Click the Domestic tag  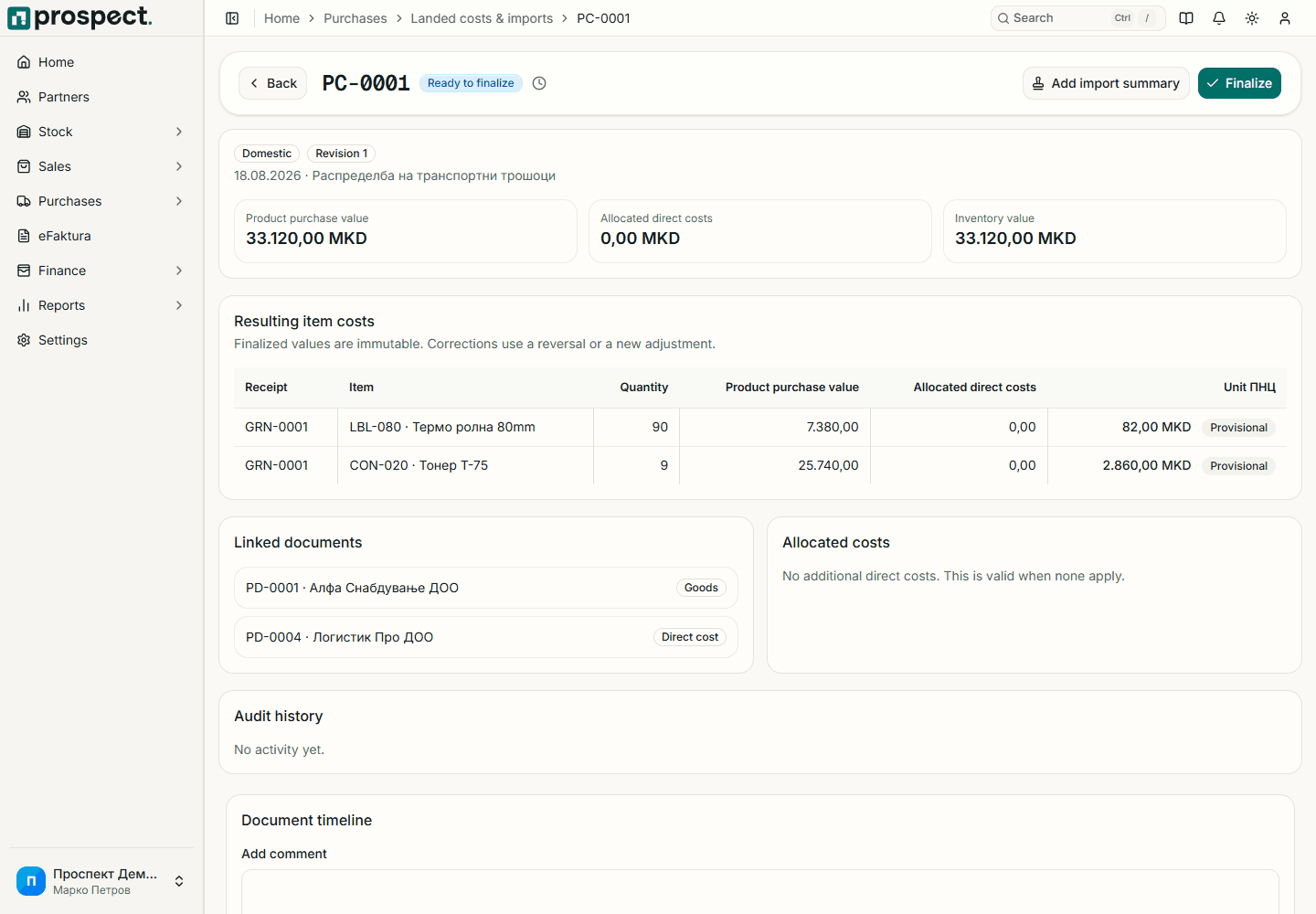point(267,154)
